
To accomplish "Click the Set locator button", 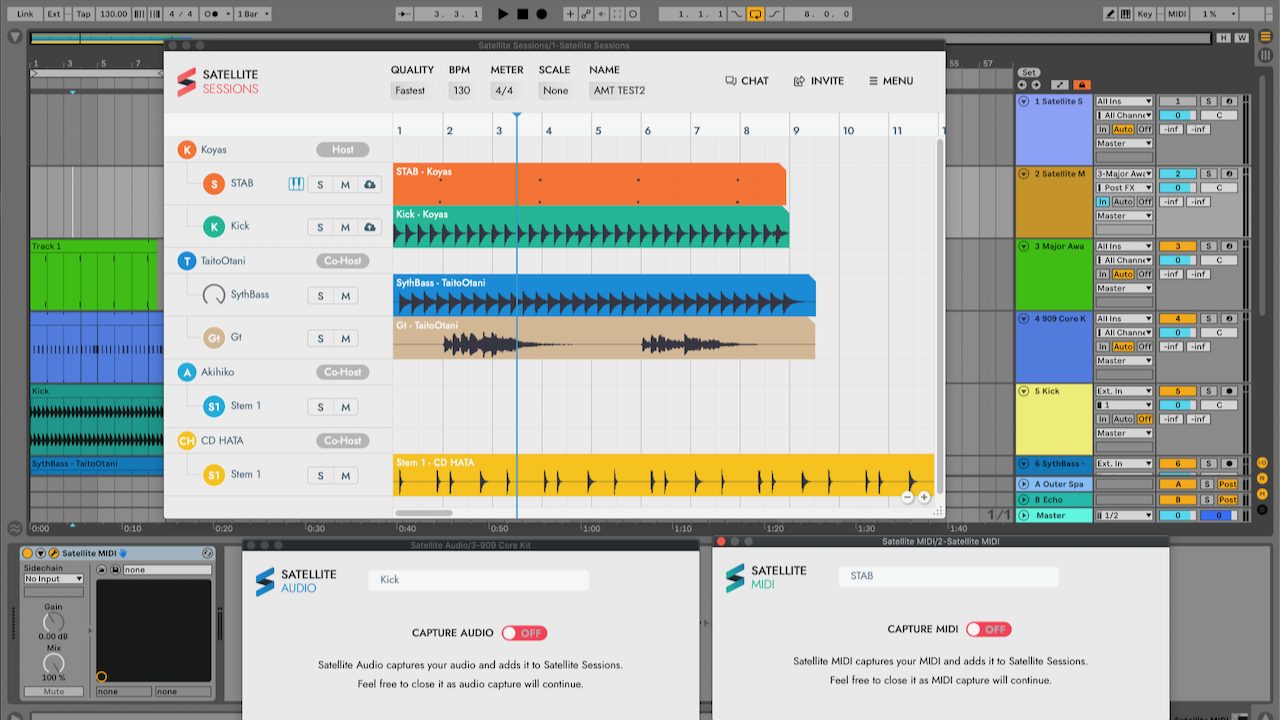I will (1029, 73).
